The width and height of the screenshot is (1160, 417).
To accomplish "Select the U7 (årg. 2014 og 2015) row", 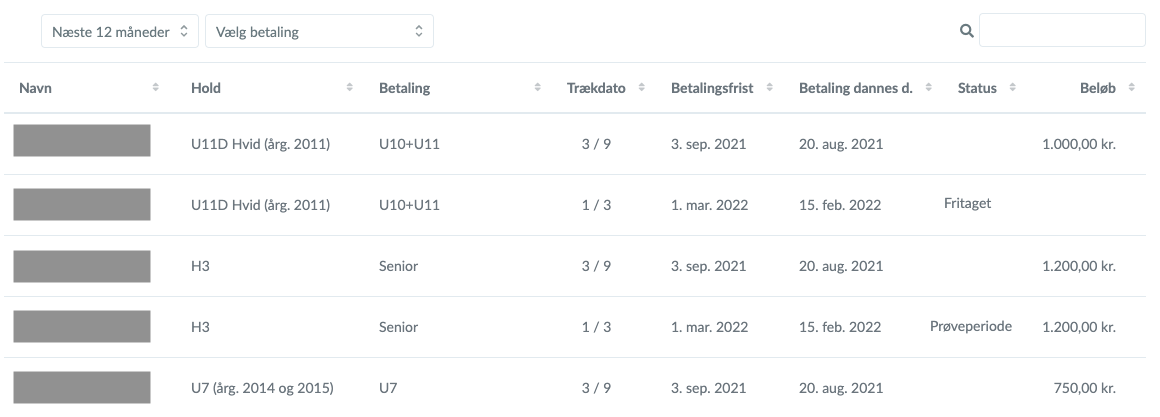I will [262, 387].
